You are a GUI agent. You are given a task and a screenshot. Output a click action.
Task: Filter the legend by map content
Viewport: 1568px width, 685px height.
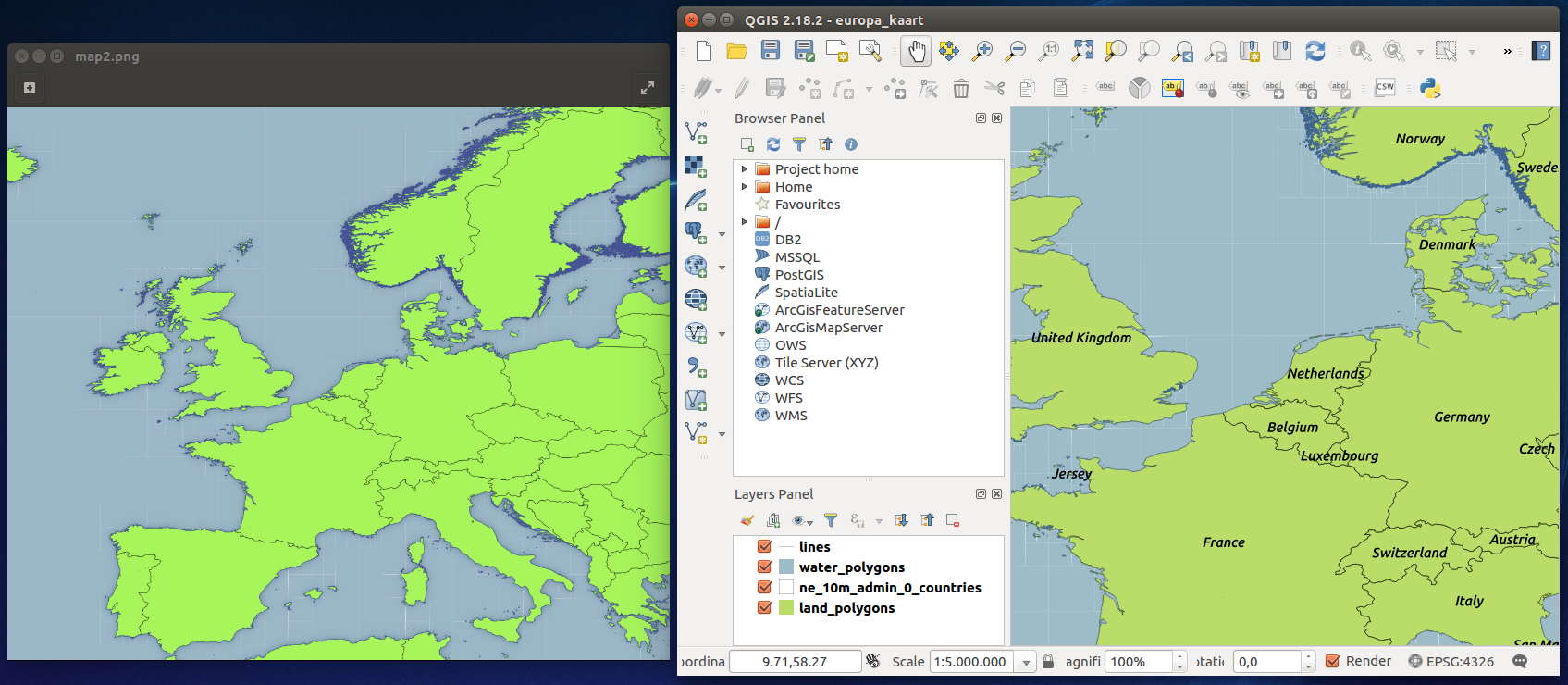click(831, 520)
